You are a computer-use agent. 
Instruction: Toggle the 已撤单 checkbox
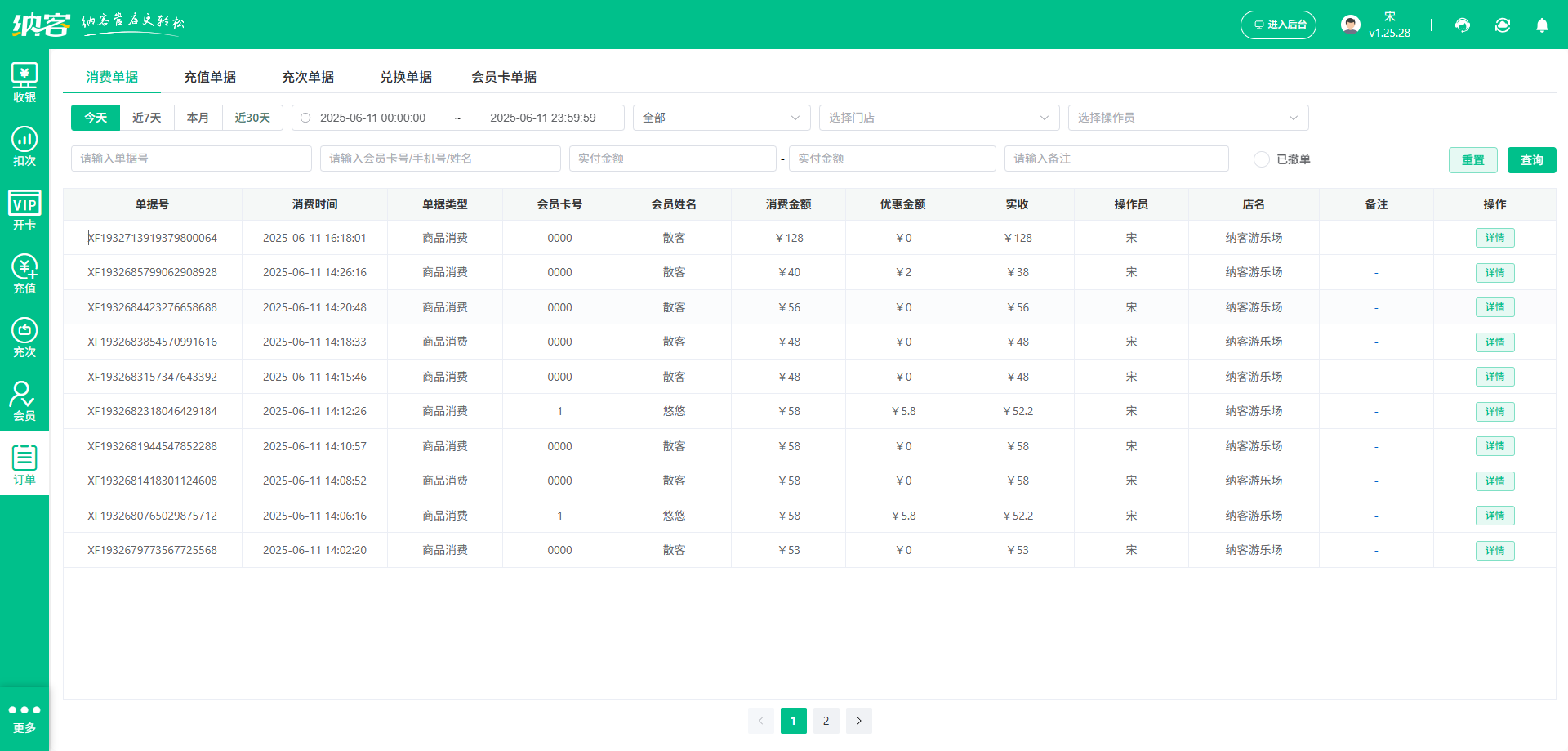click(x=1262, y=159)
